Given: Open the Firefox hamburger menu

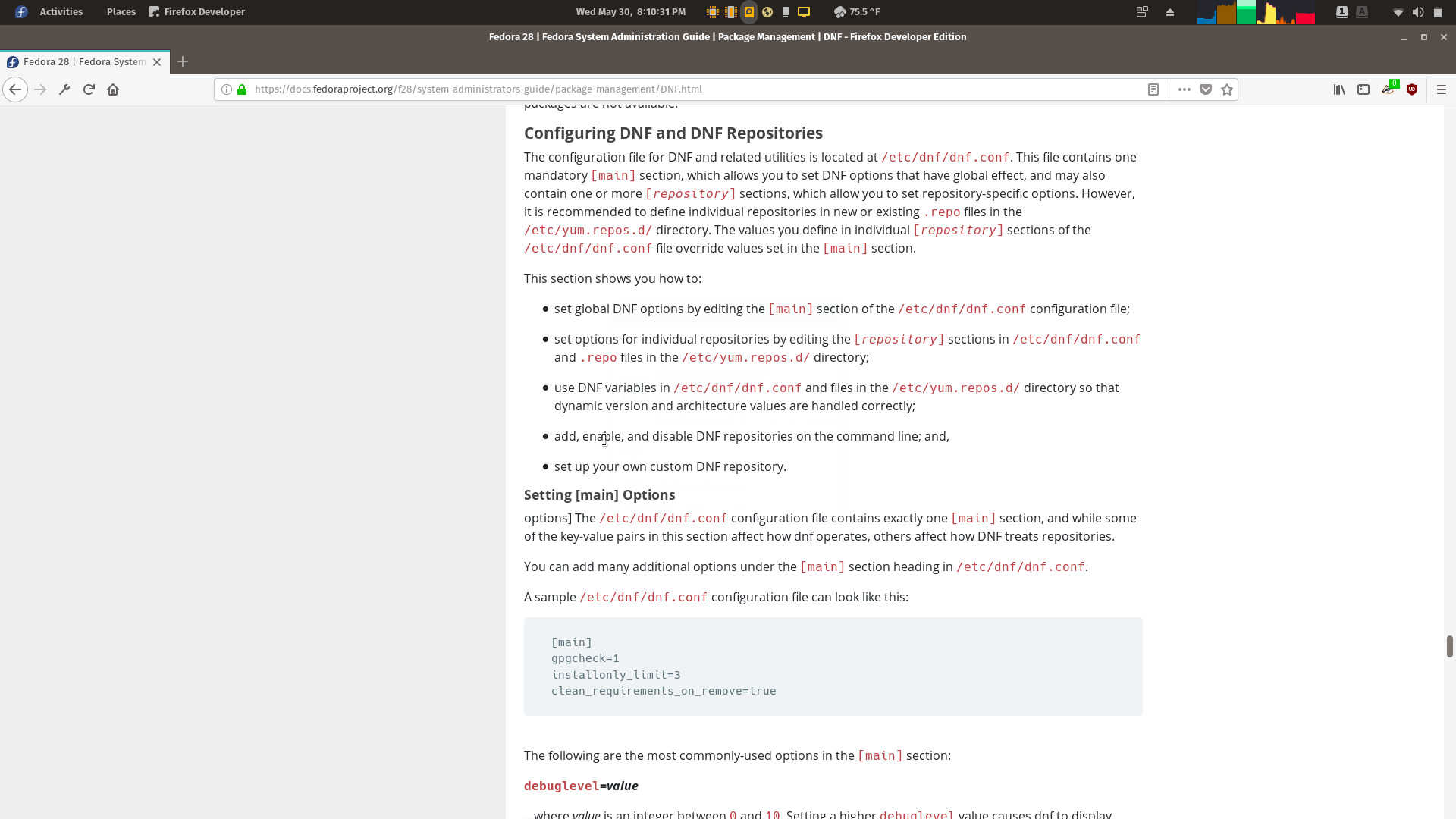Looking at the screenshot, I should click(x=1442, y=89).
